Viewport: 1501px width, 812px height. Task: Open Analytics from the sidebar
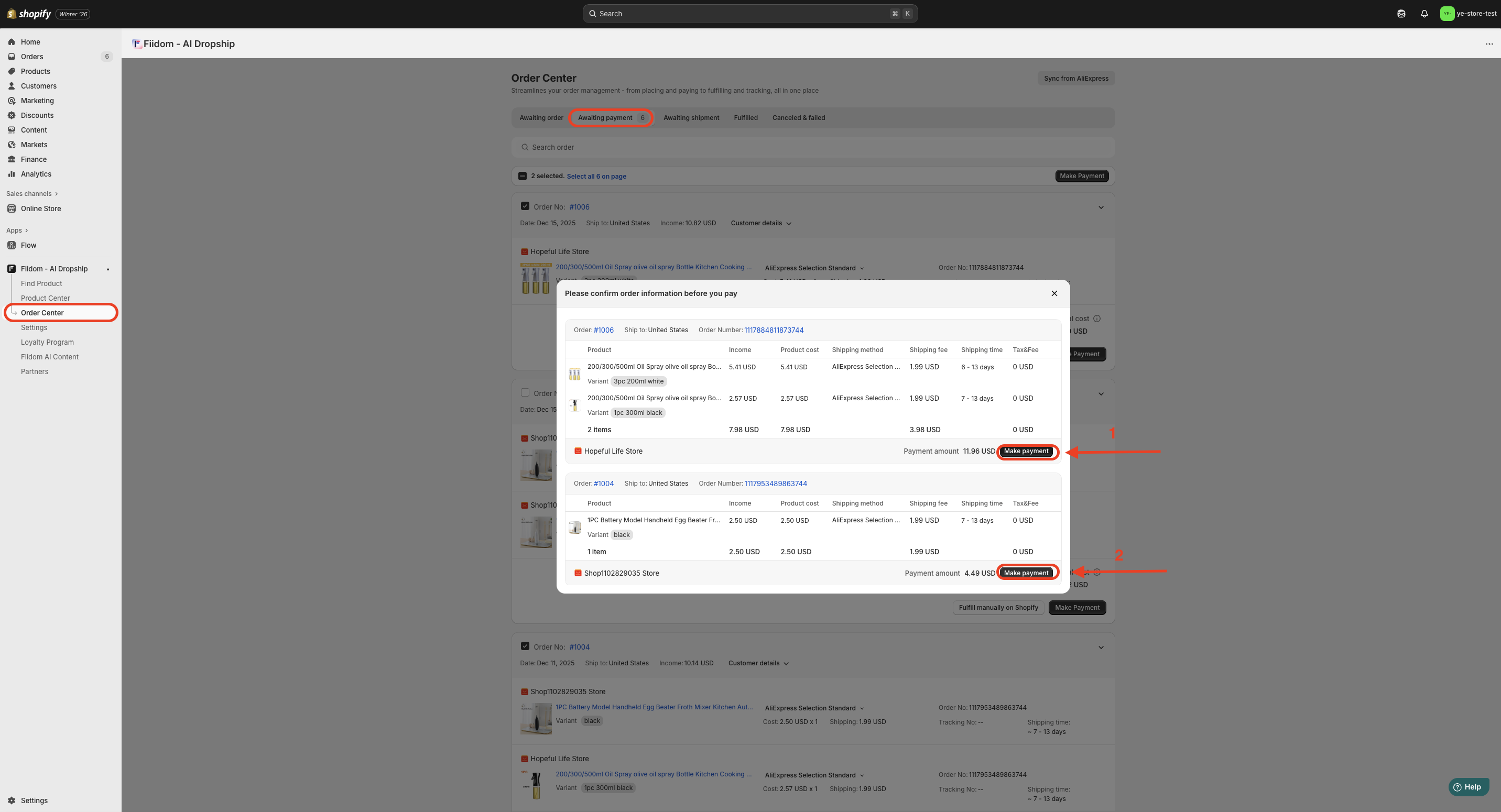(x=36, y=173)
